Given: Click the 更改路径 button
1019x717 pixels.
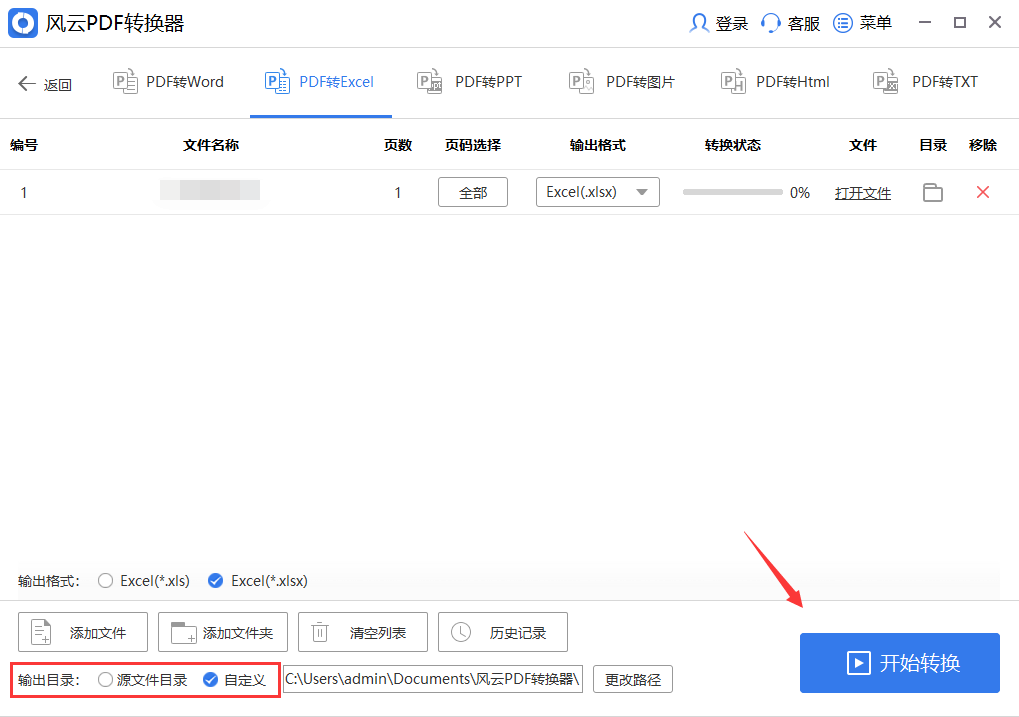Looking at the screenshot, I should 632,680.
